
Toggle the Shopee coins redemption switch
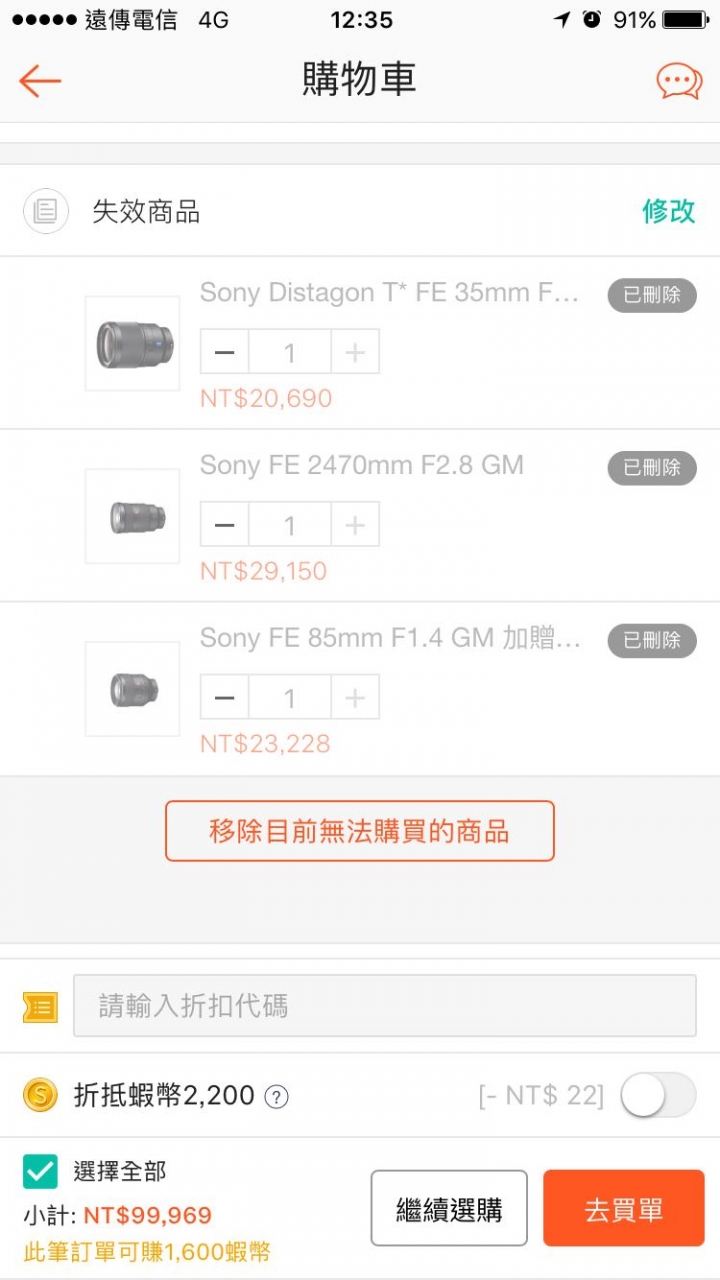tap(657, 1095)
